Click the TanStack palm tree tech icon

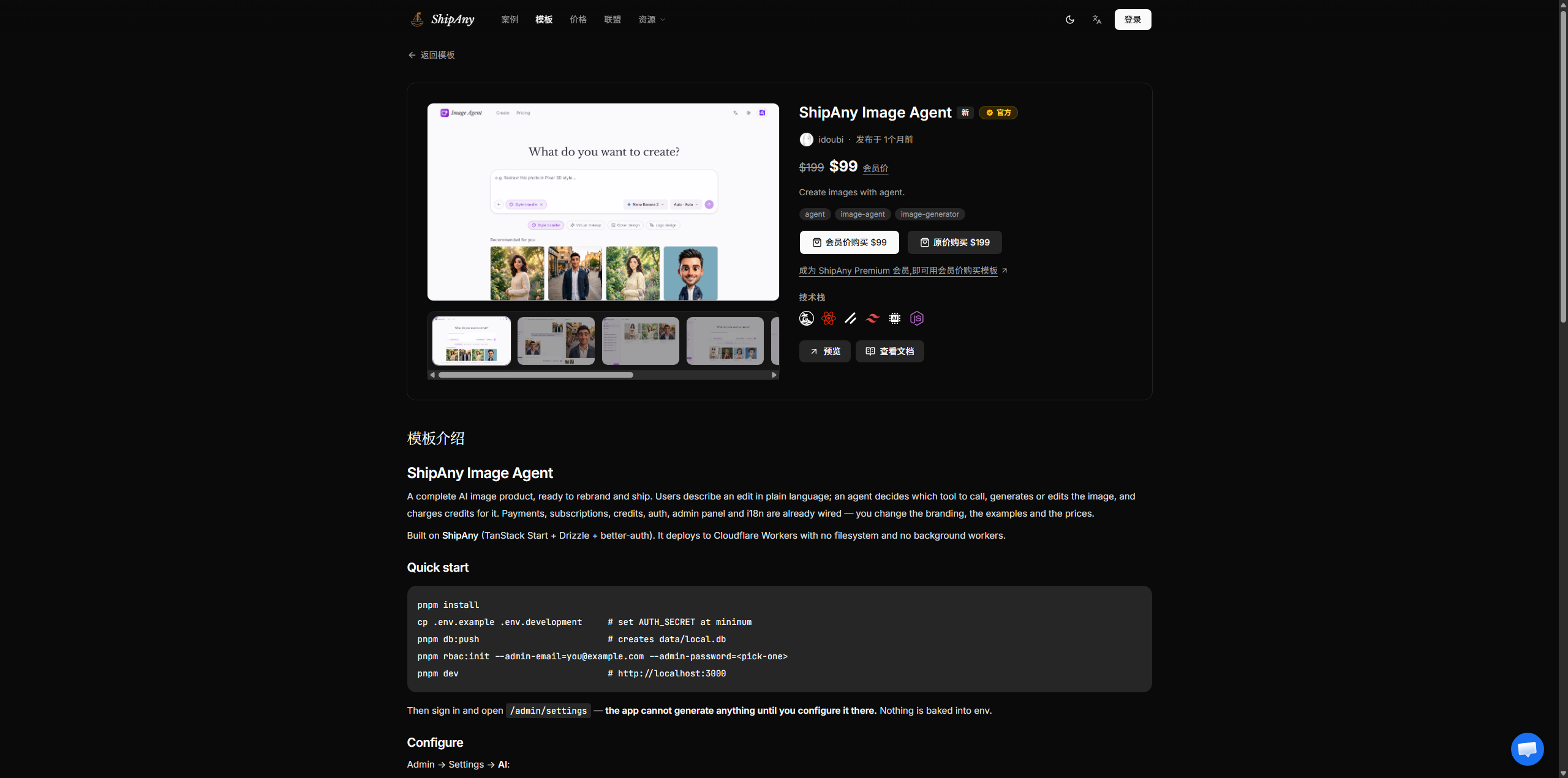(x=807, y=318)
